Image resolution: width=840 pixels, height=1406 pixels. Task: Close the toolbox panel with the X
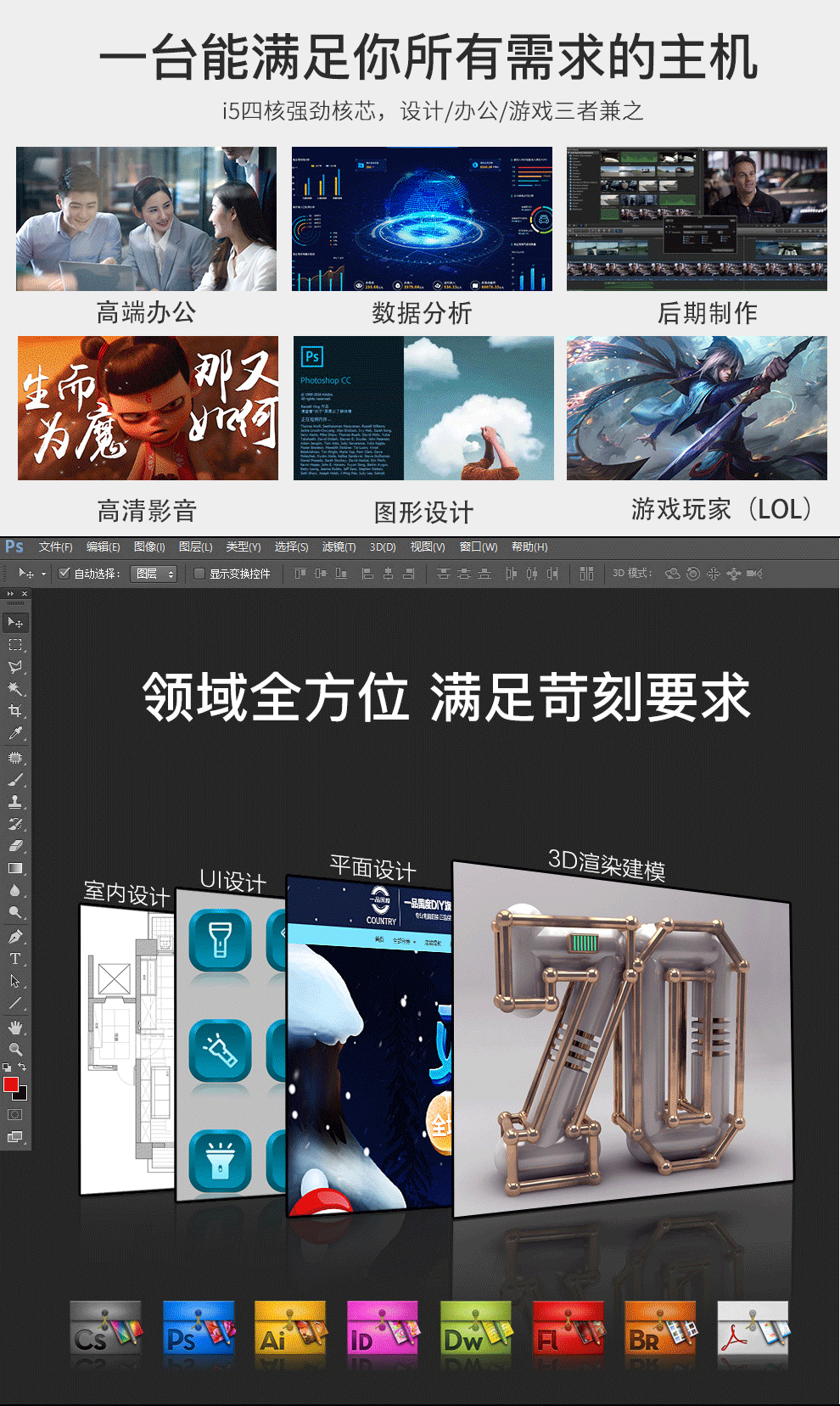point(25,594)
